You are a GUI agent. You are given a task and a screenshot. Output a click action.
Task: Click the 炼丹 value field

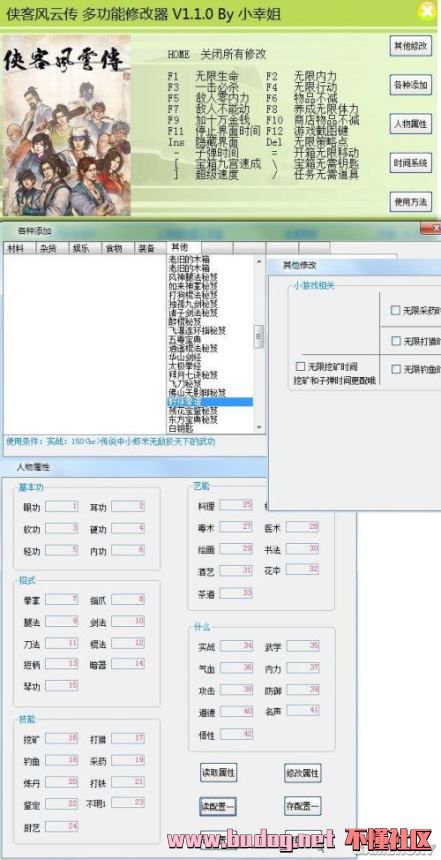coord(61,781)
